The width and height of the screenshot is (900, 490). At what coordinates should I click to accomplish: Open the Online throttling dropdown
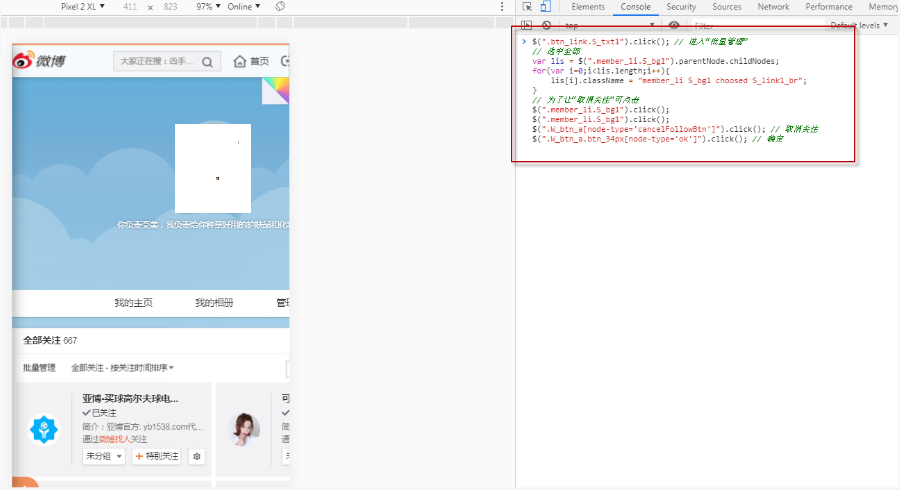[243, 7]
